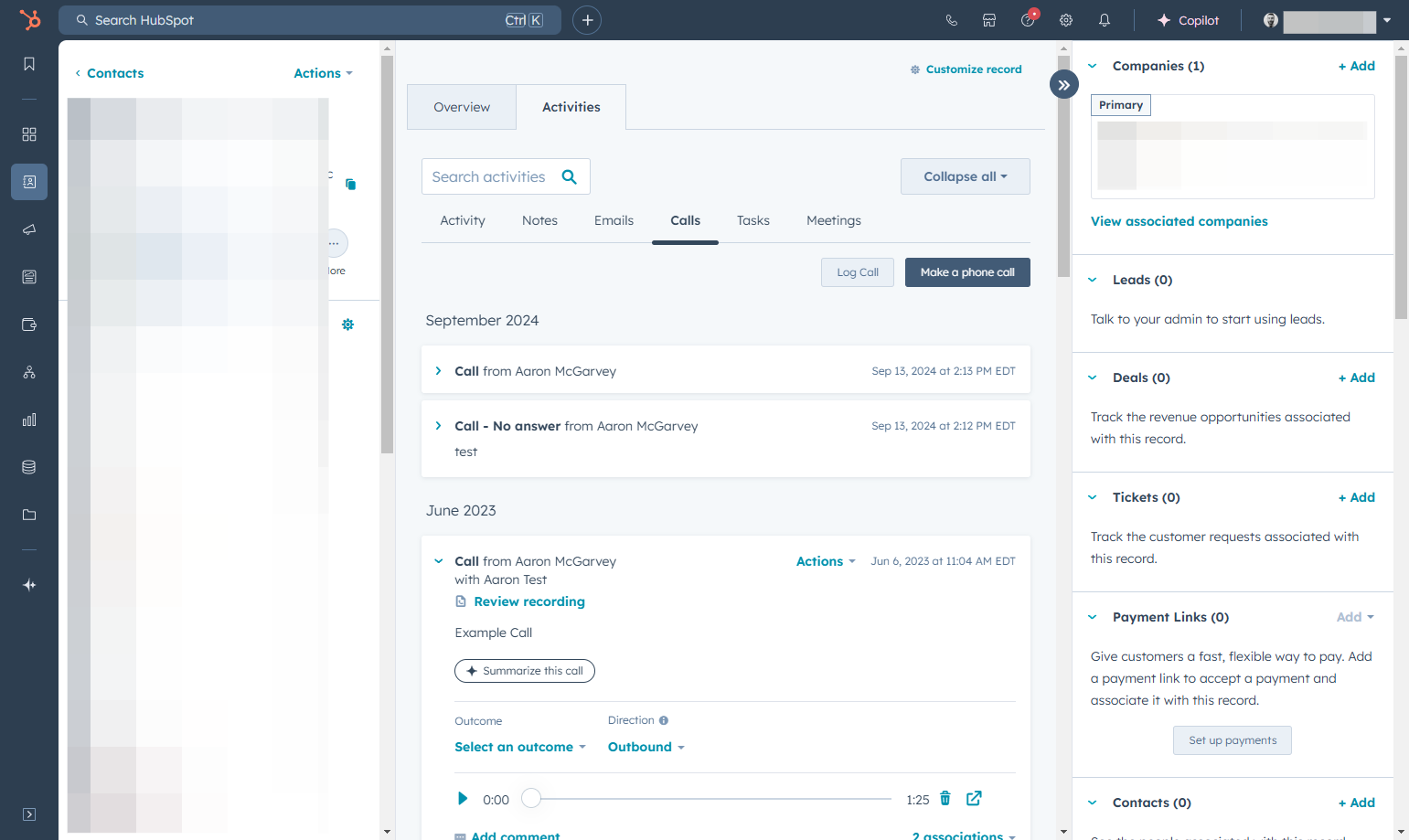Click the recording playback slider handle
Viewport: 1409px width, 840px height.
point(531,799)
